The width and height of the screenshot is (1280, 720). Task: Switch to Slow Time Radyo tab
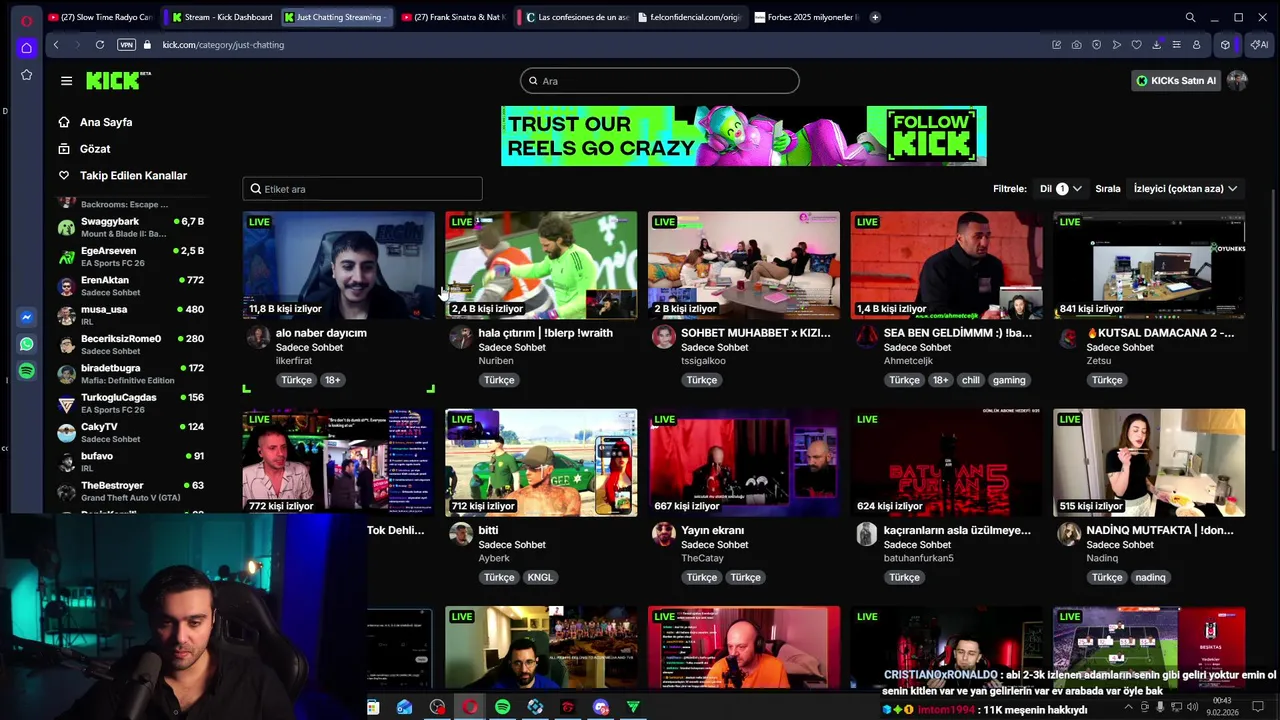[x=101, y=17]
